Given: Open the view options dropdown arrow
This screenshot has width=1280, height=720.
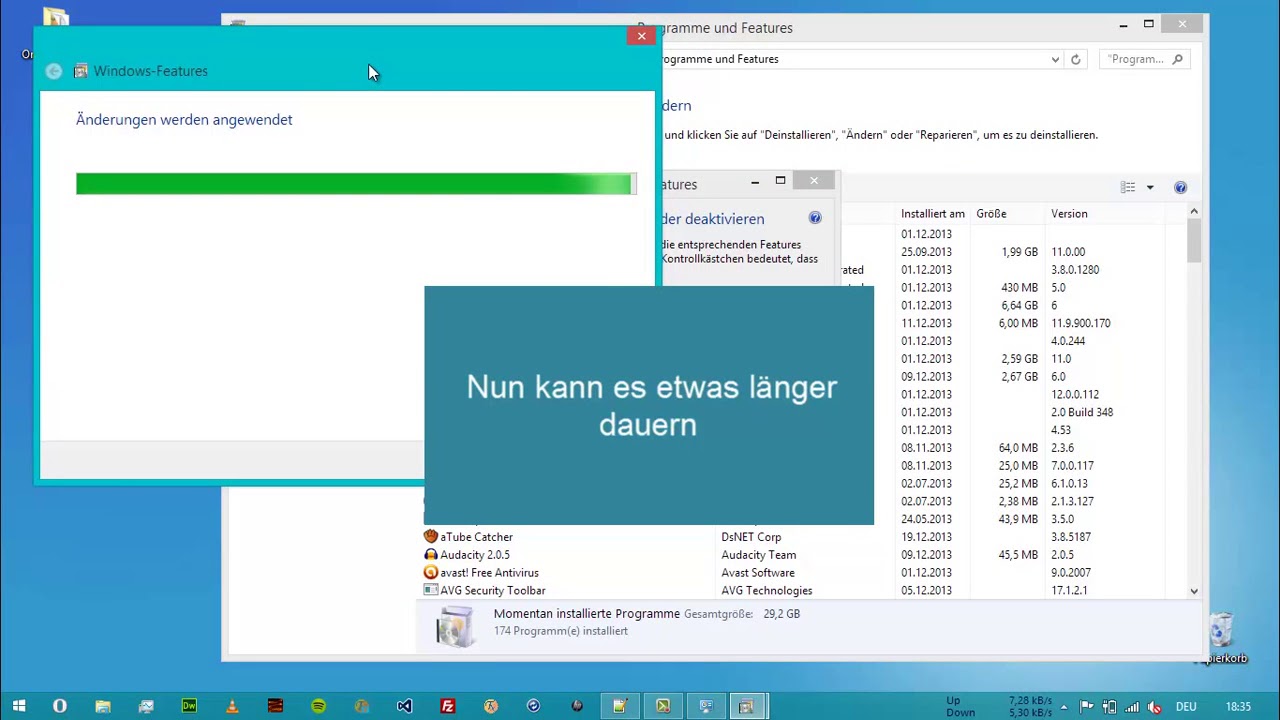Looking at the screenshot, I should coord(1150,187).
